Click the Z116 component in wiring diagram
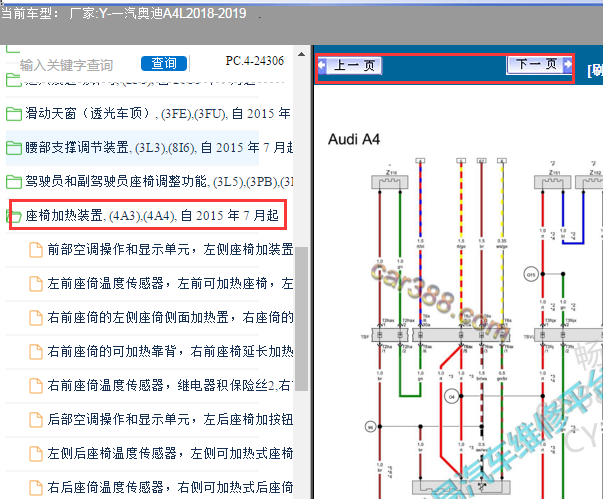 click(390, 182)
